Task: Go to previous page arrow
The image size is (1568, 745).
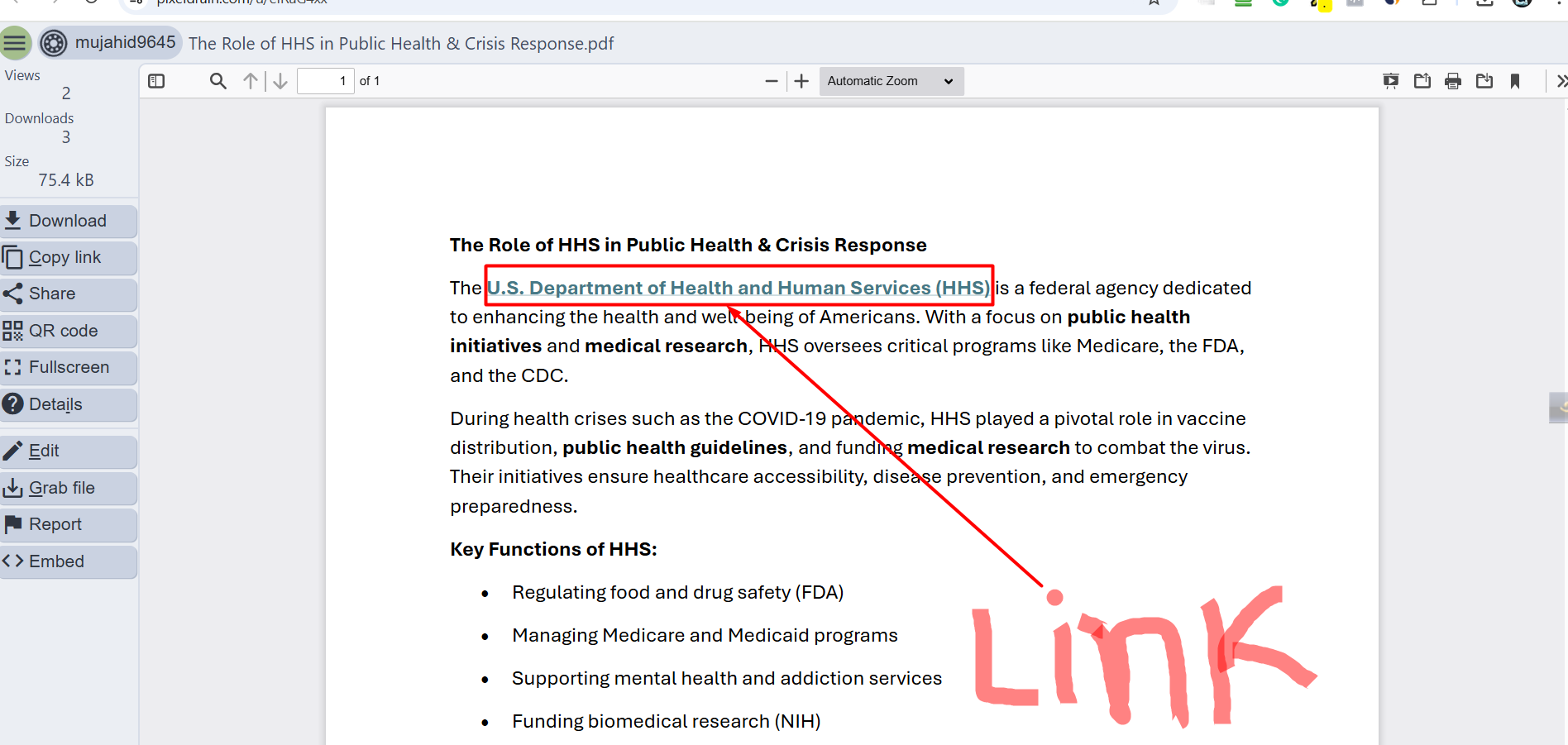Action: 251,81
